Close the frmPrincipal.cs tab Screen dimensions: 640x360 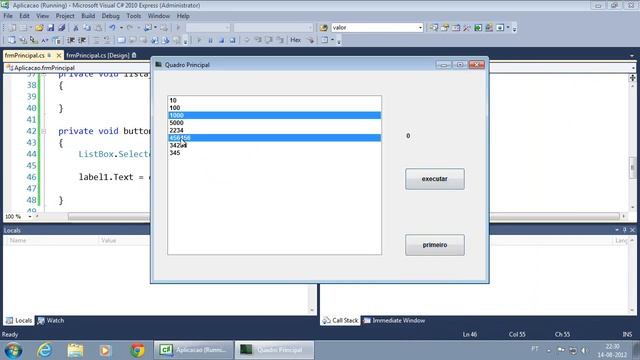coord(59,56)
